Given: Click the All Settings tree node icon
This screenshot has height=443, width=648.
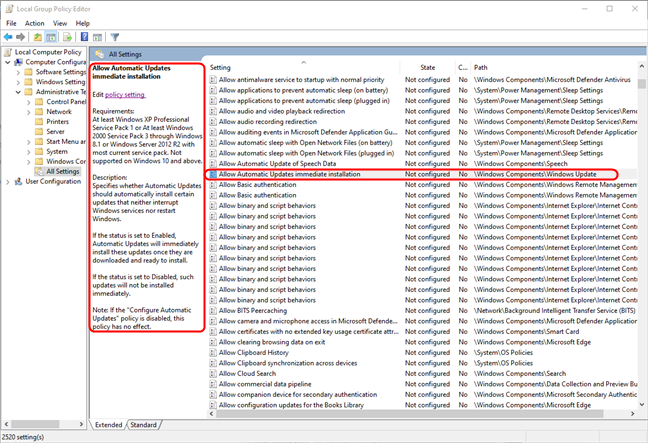Looking at the screenshot, I should point(39,171).
